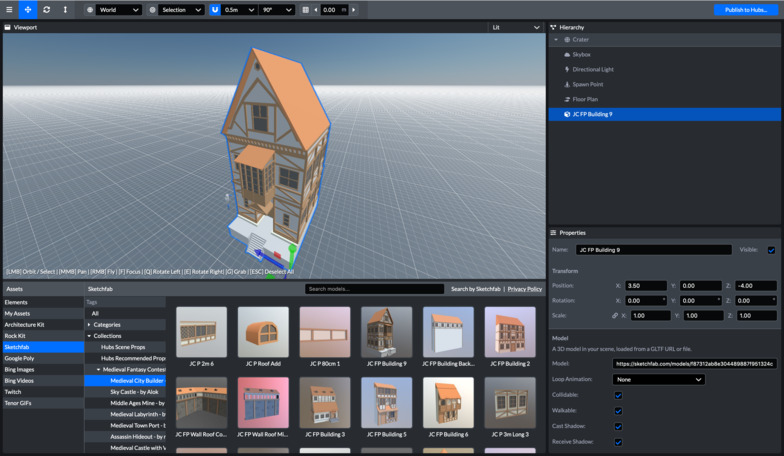
Task: Toggle the grid visibility icon
Action: [x=305, y=9]
